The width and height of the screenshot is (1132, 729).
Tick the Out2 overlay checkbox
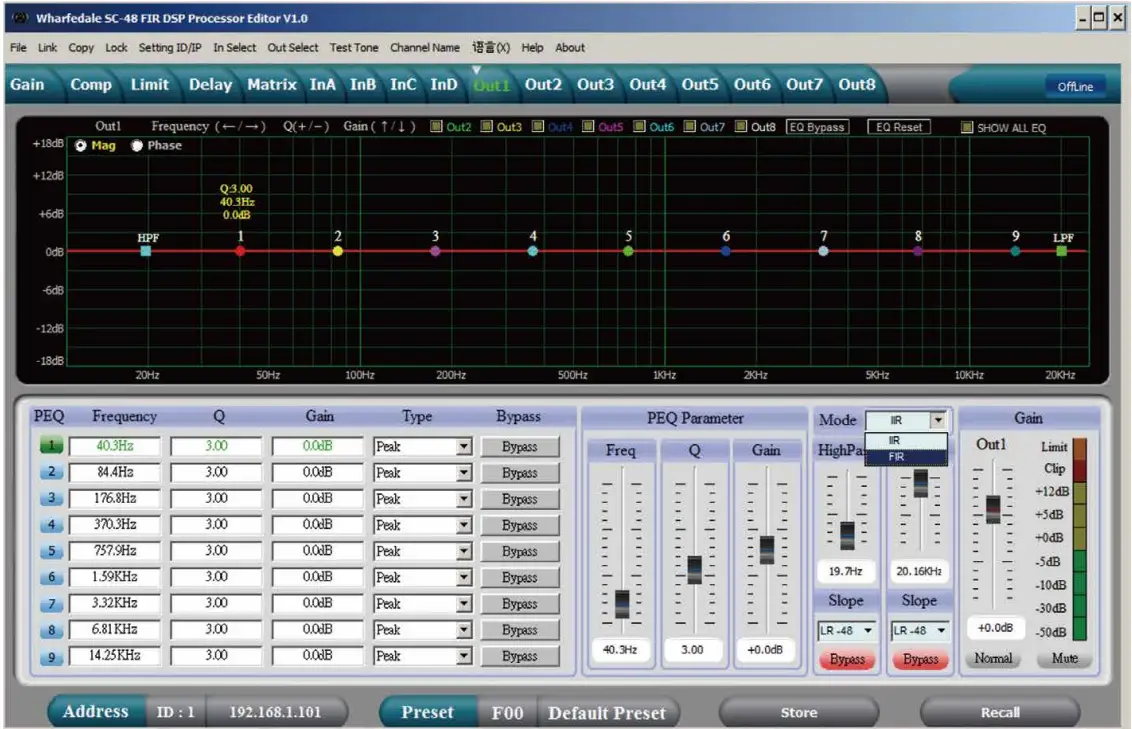[436, 127]
